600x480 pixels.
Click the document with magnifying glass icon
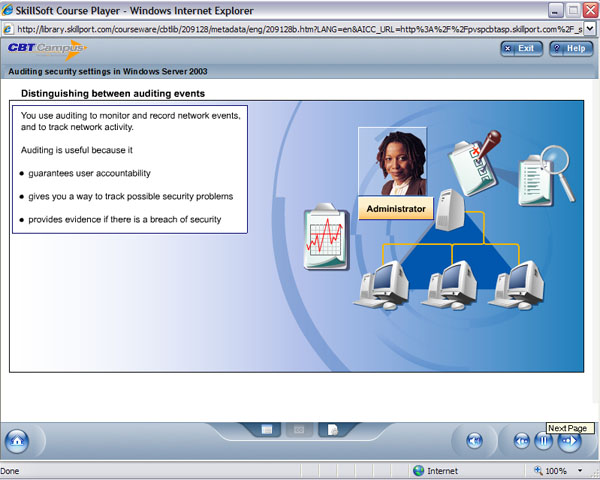point(546,176)
